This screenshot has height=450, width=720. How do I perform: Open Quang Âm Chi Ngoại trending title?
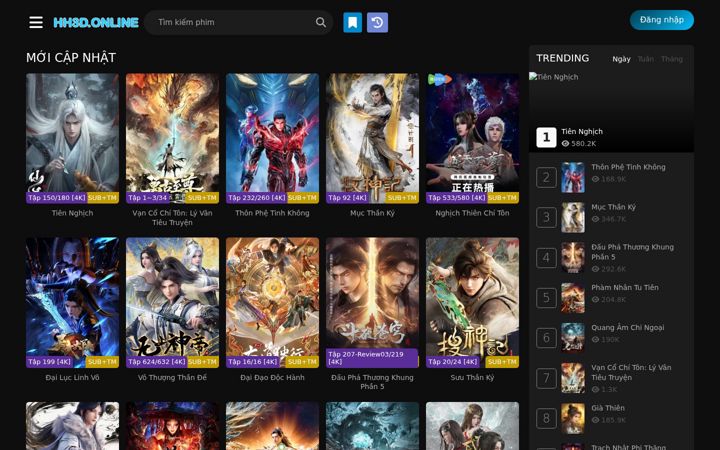click(628, 327)
